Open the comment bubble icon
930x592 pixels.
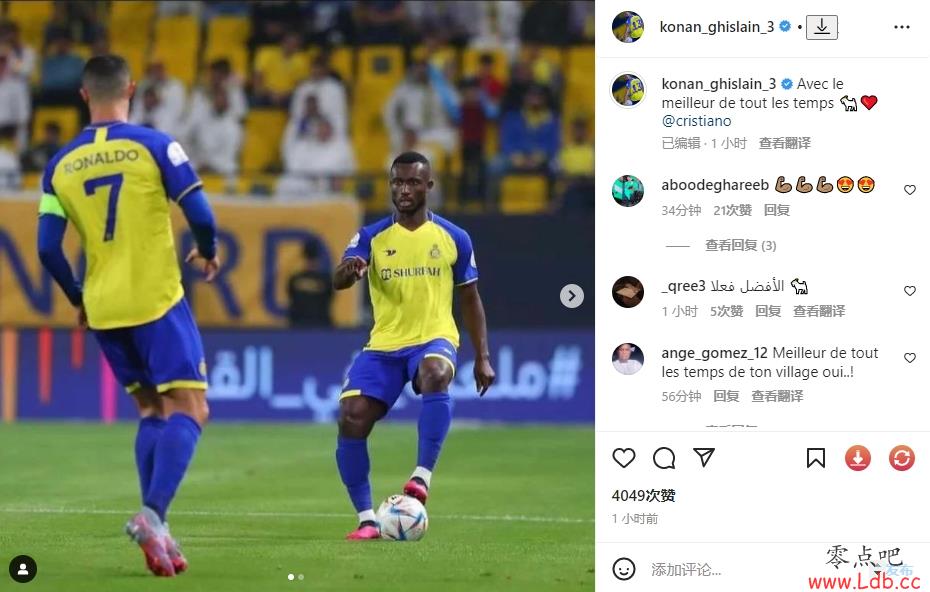pos(664,458)
